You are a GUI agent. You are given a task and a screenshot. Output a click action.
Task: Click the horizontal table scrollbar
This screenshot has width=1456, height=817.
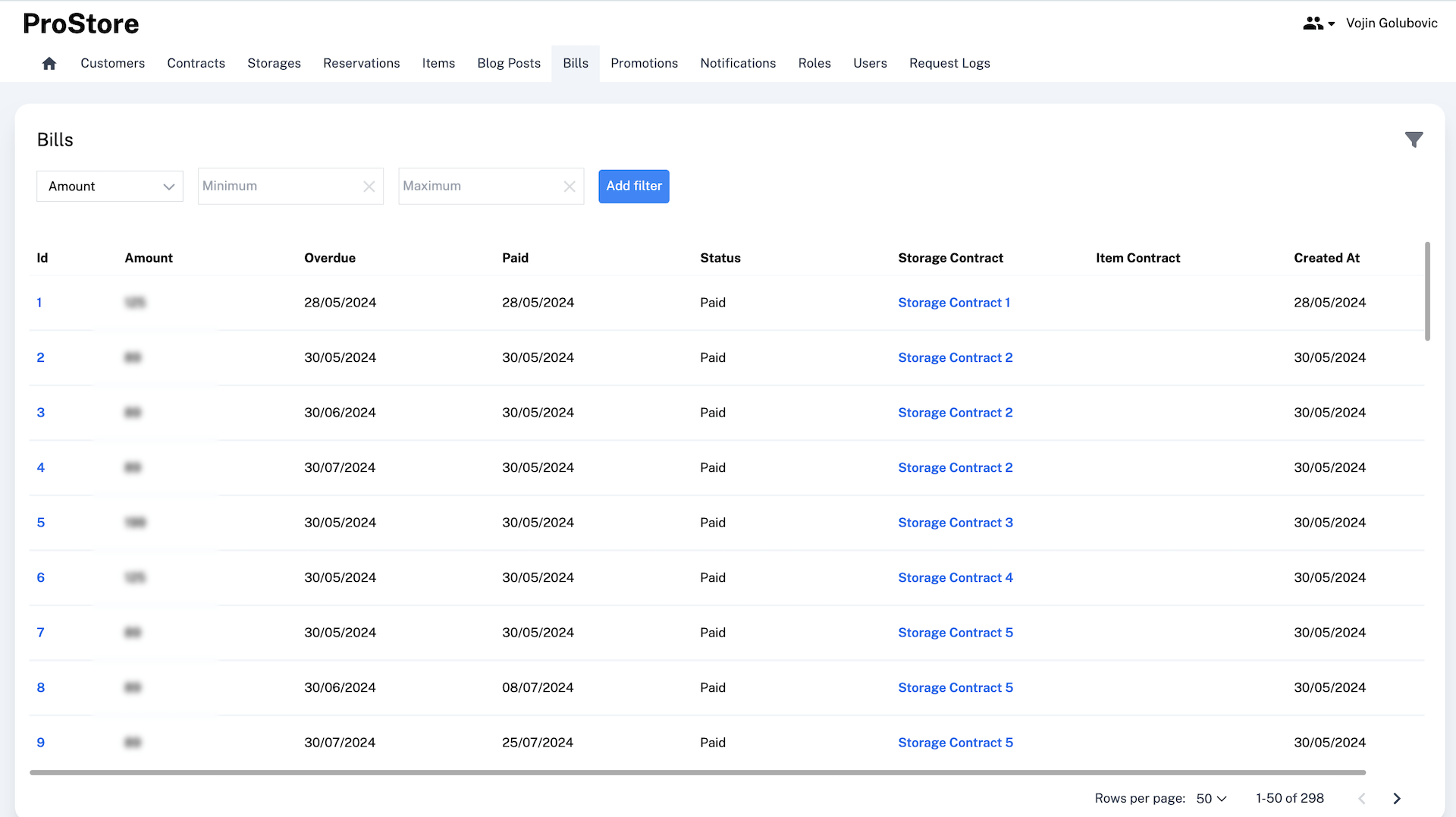(x=698, y=772)
